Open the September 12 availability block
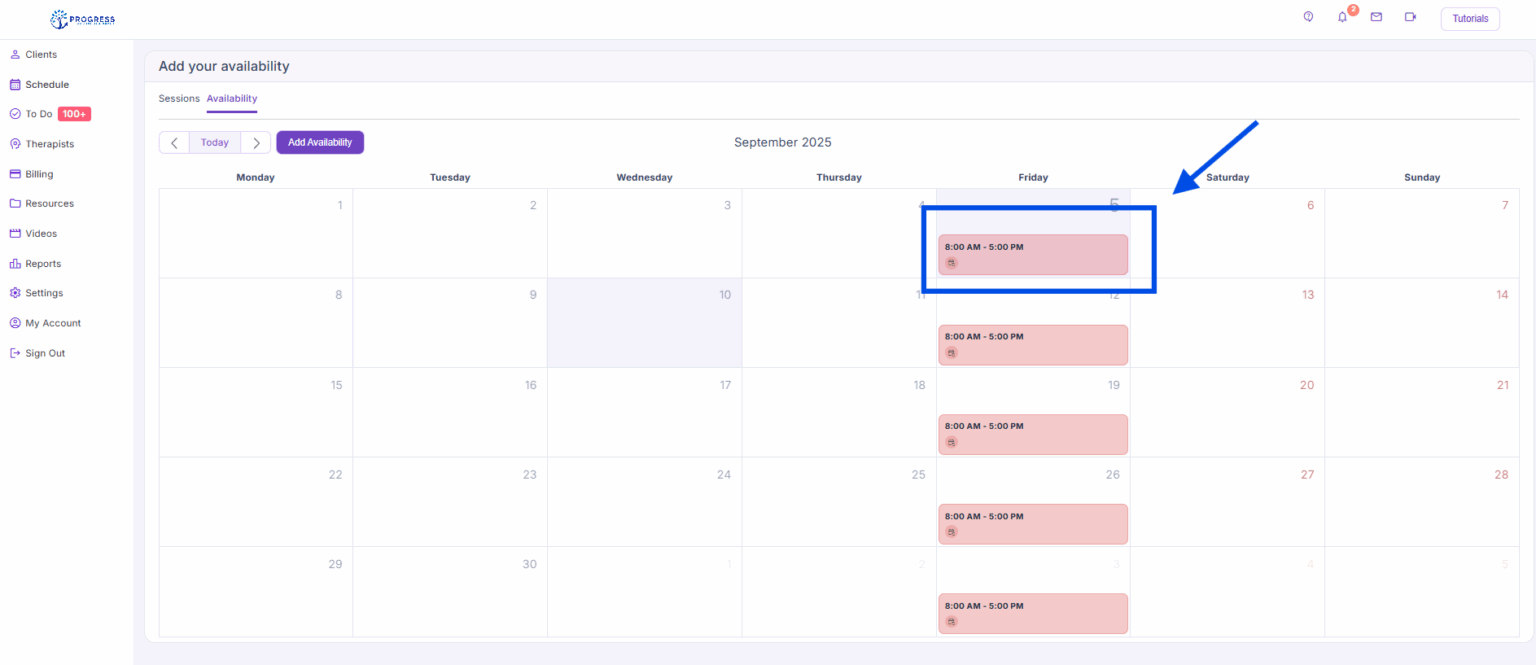 [1032, 344]
